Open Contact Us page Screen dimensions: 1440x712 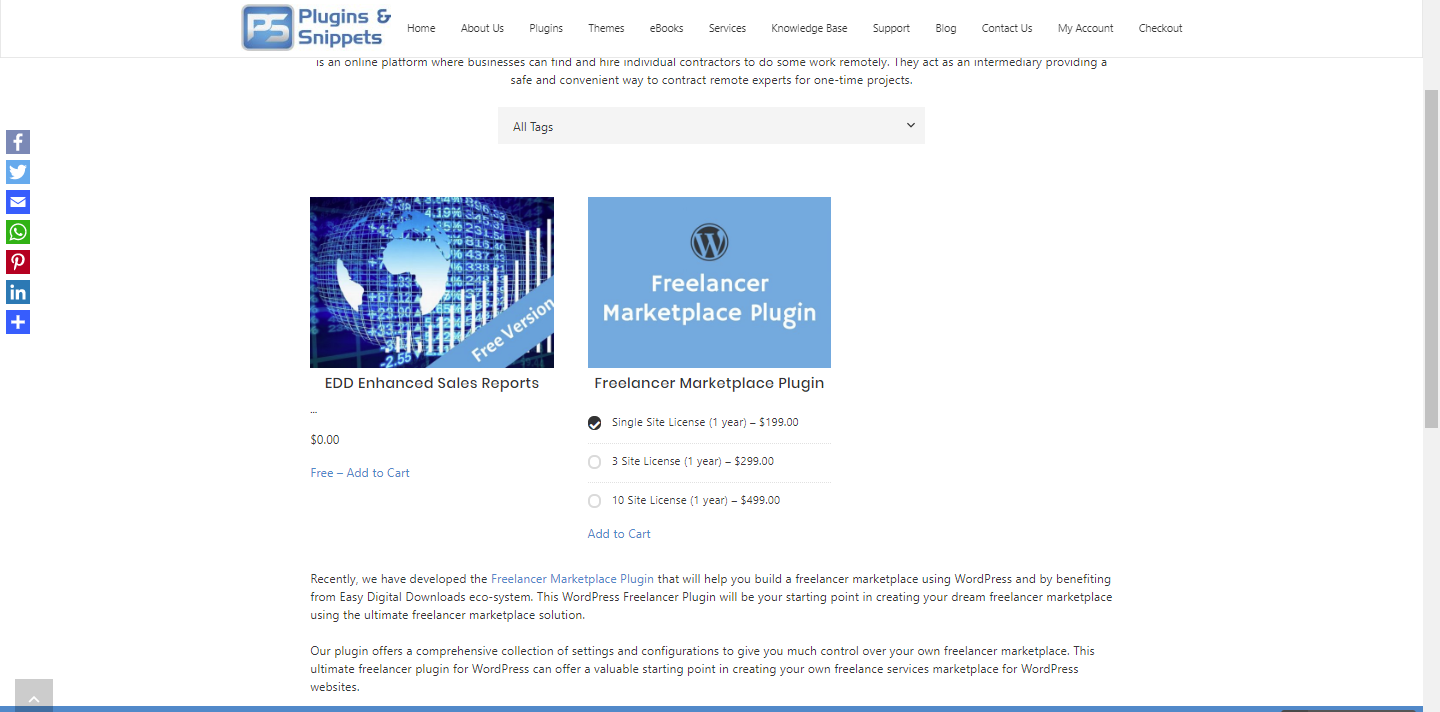pyautogui.click(x=1007, y=28)
